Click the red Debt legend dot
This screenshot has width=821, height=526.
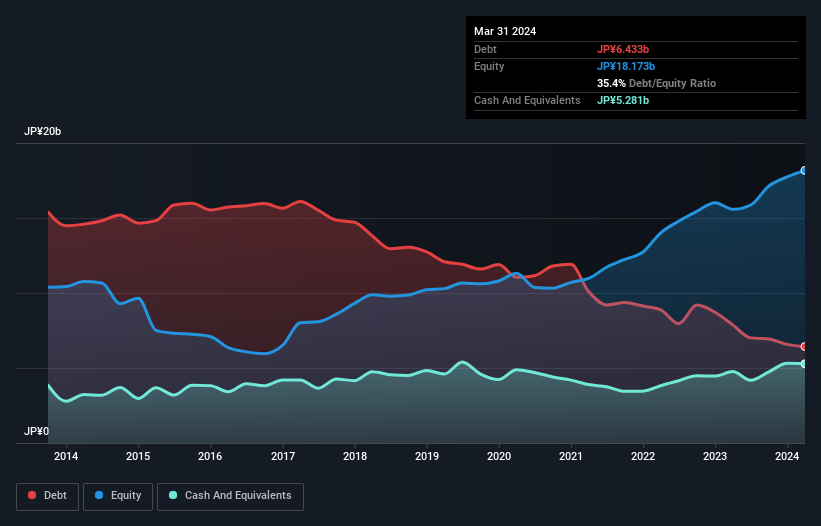coord(32,495)
